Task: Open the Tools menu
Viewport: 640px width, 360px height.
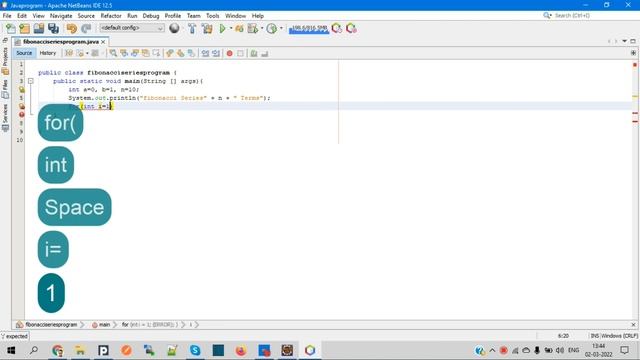Action: 212,16
